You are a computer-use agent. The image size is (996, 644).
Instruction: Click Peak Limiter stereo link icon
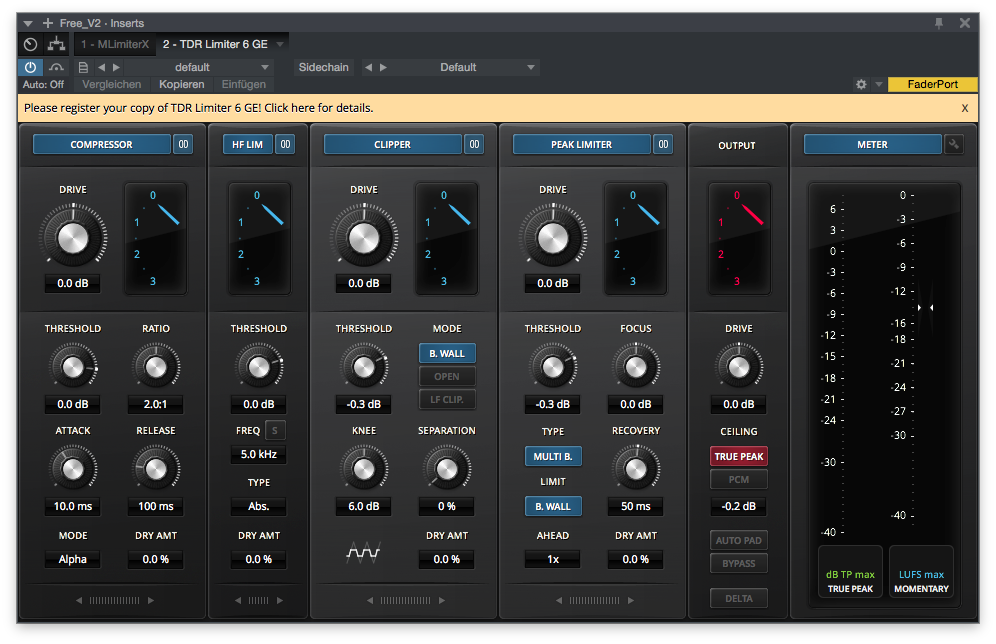point(664,144)
